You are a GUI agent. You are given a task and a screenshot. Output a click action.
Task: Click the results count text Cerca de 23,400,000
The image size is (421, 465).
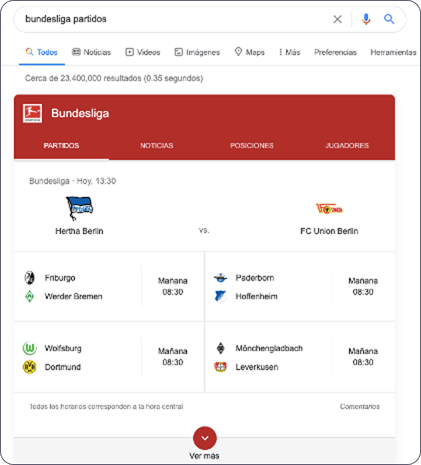(114, 78)
